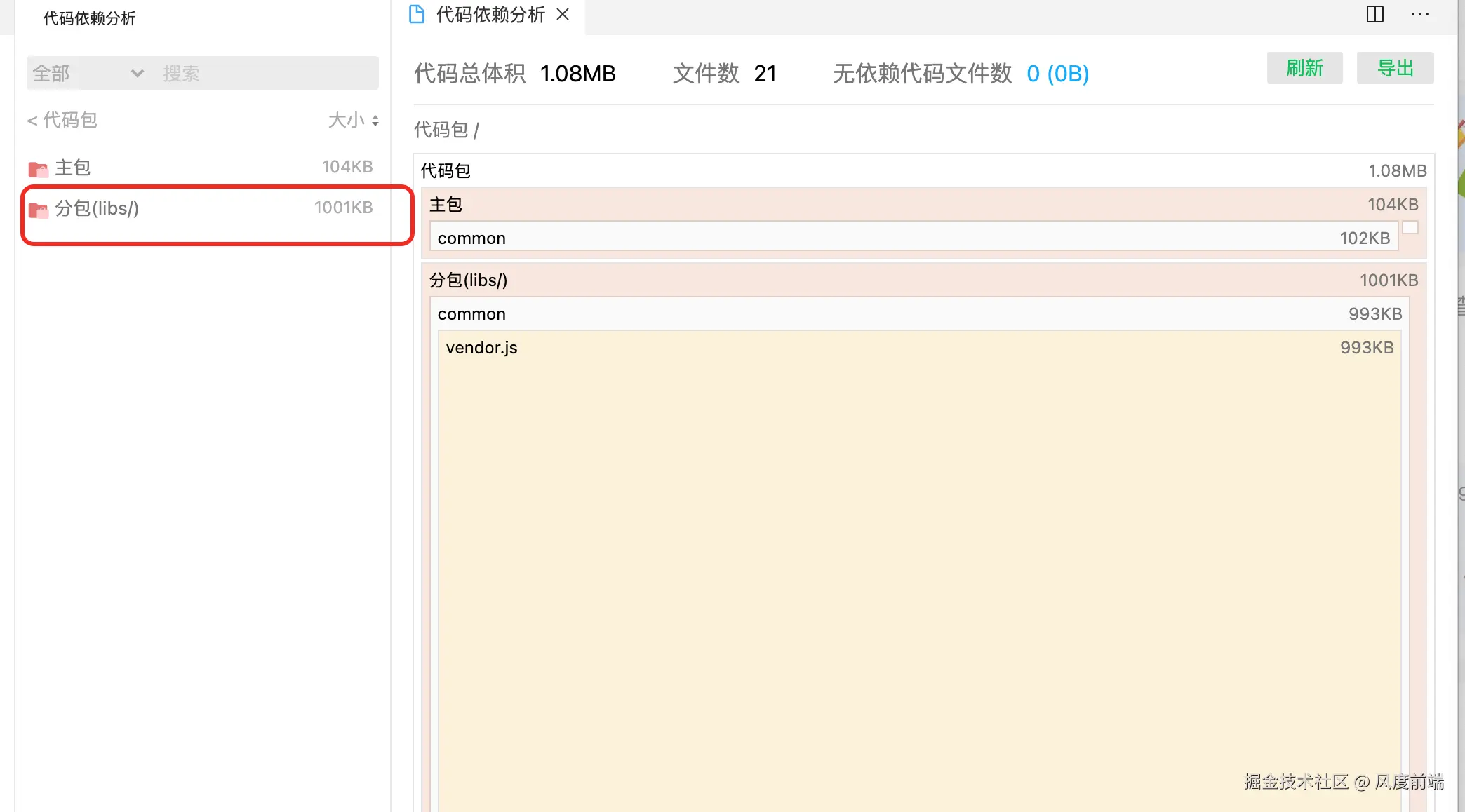This screenshot has width=1465, height=812.
Task: Click the 导出 button
Action: 1395,68
